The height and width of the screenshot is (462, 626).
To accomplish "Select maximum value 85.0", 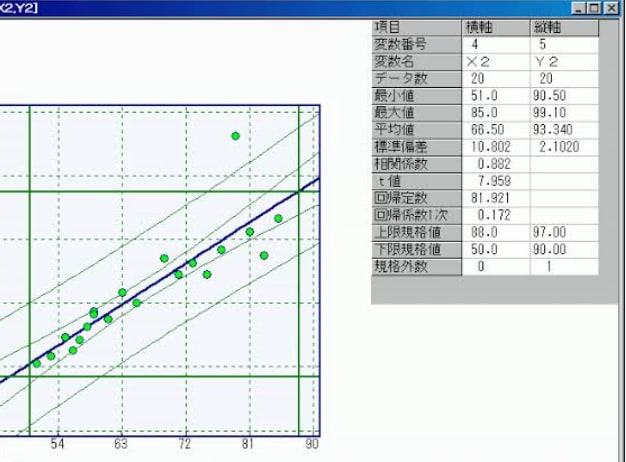I will coord(496,113).
